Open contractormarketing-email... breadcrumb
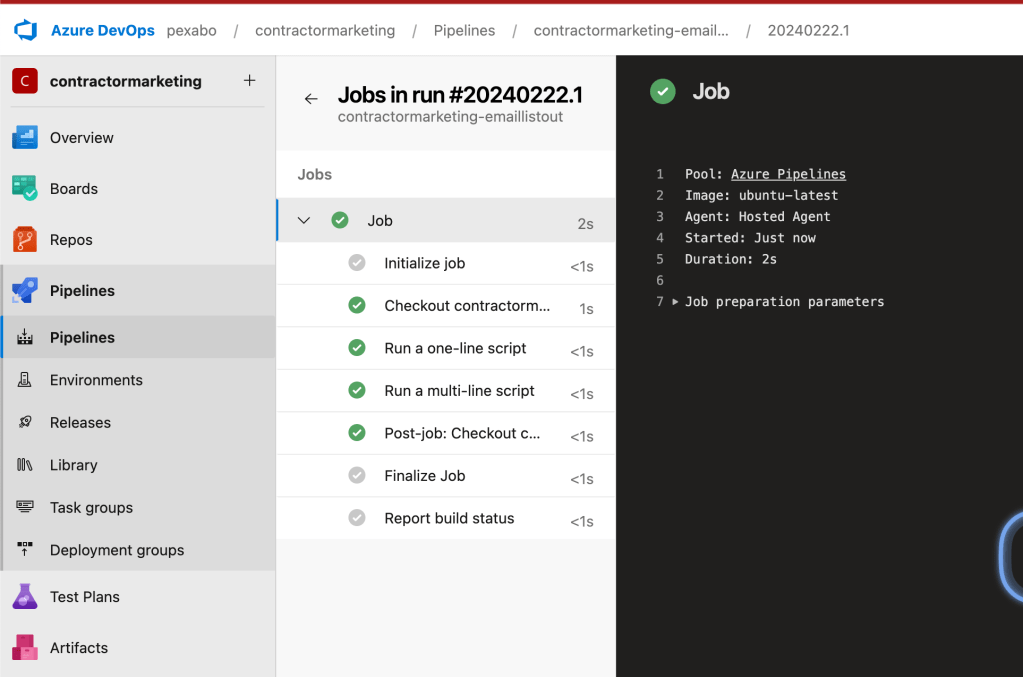The image size is (1023, 677). point(631,31)
